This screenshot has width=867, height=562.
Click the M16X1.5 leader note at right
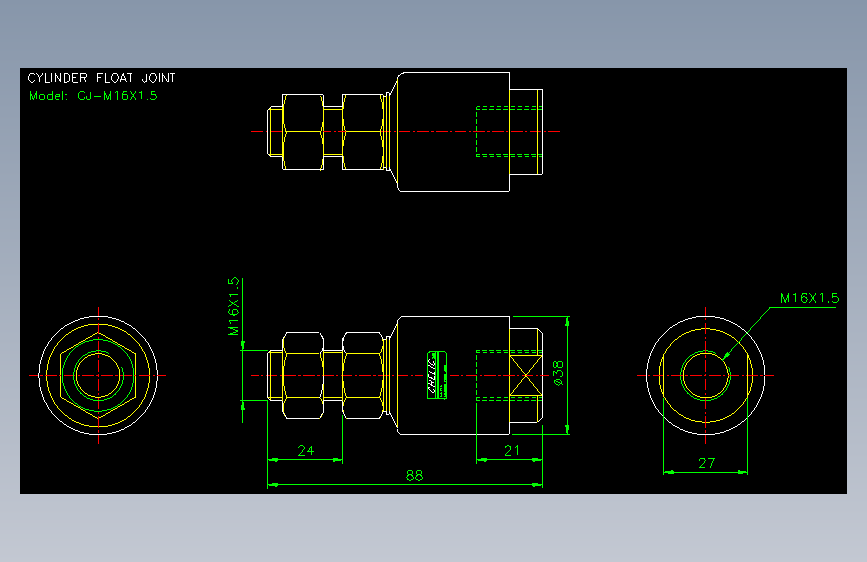click(809, 298)
